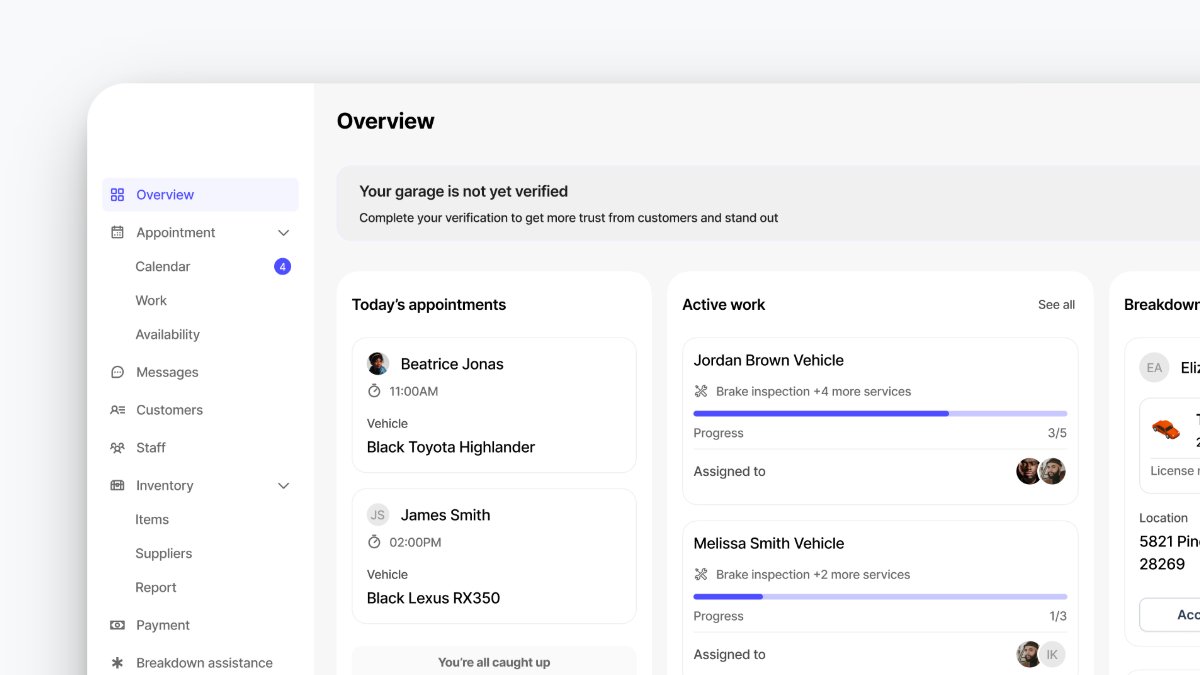1200x675 pixels.
Task: Open the Appointment section
Action: (176, 232)
